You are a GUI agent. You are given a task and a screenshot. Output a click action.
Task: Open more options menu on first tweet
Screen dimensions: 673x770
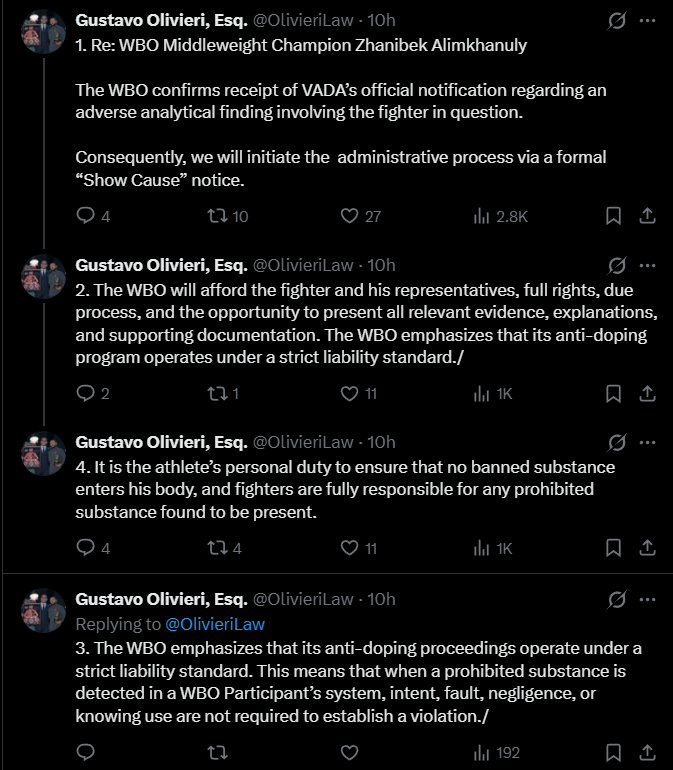pyautogui.click(x=647, y=21)
